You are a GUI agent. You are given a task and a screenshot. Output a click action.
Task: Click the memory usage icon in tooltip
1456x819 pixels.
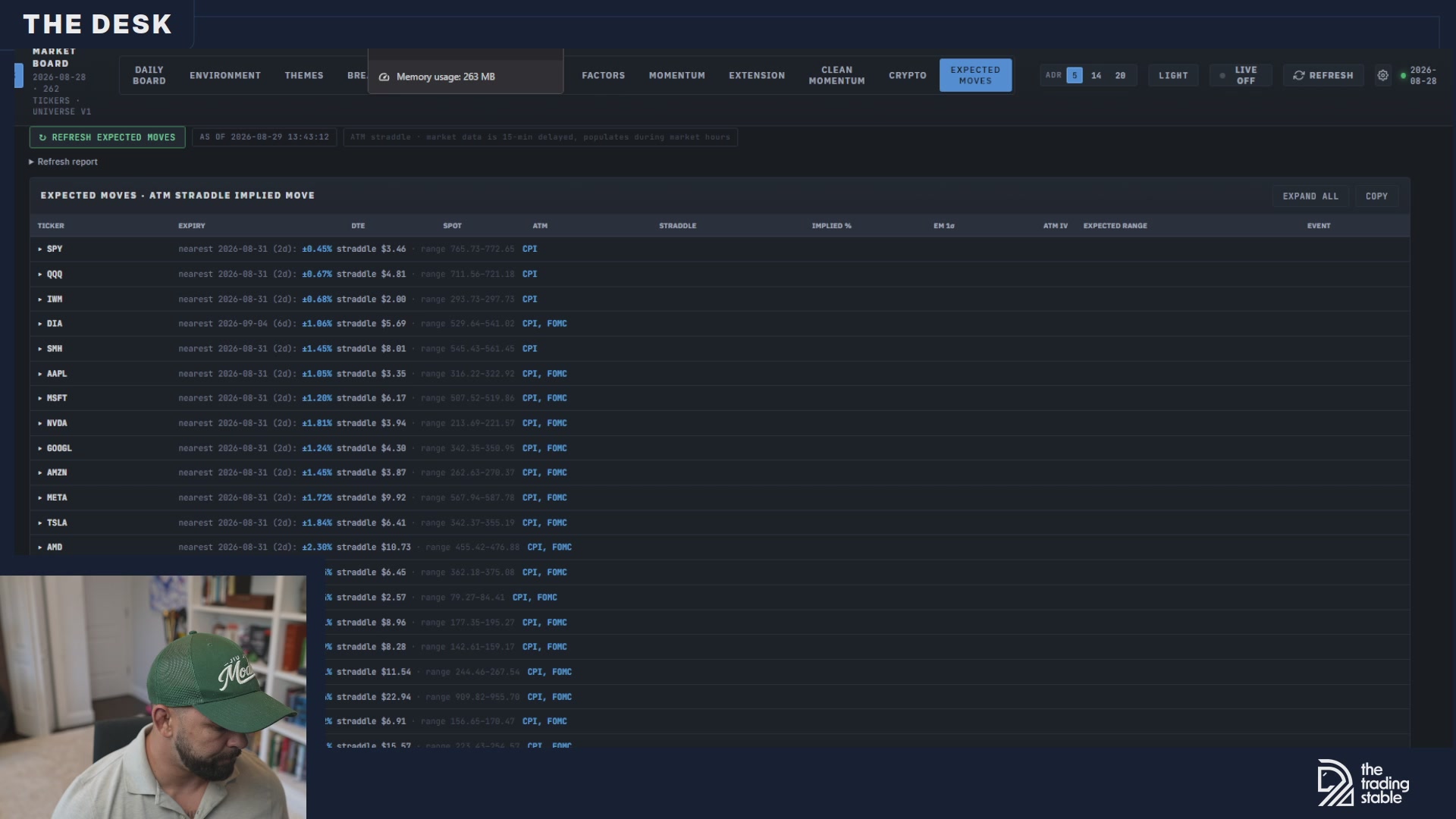[384, 77]
